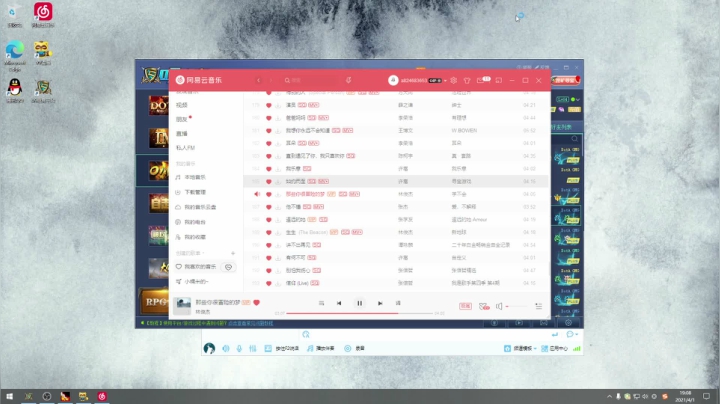Open 视频 in the sidebar
The width and height of the screenshot is (720, 404).
tap(182, 105)
